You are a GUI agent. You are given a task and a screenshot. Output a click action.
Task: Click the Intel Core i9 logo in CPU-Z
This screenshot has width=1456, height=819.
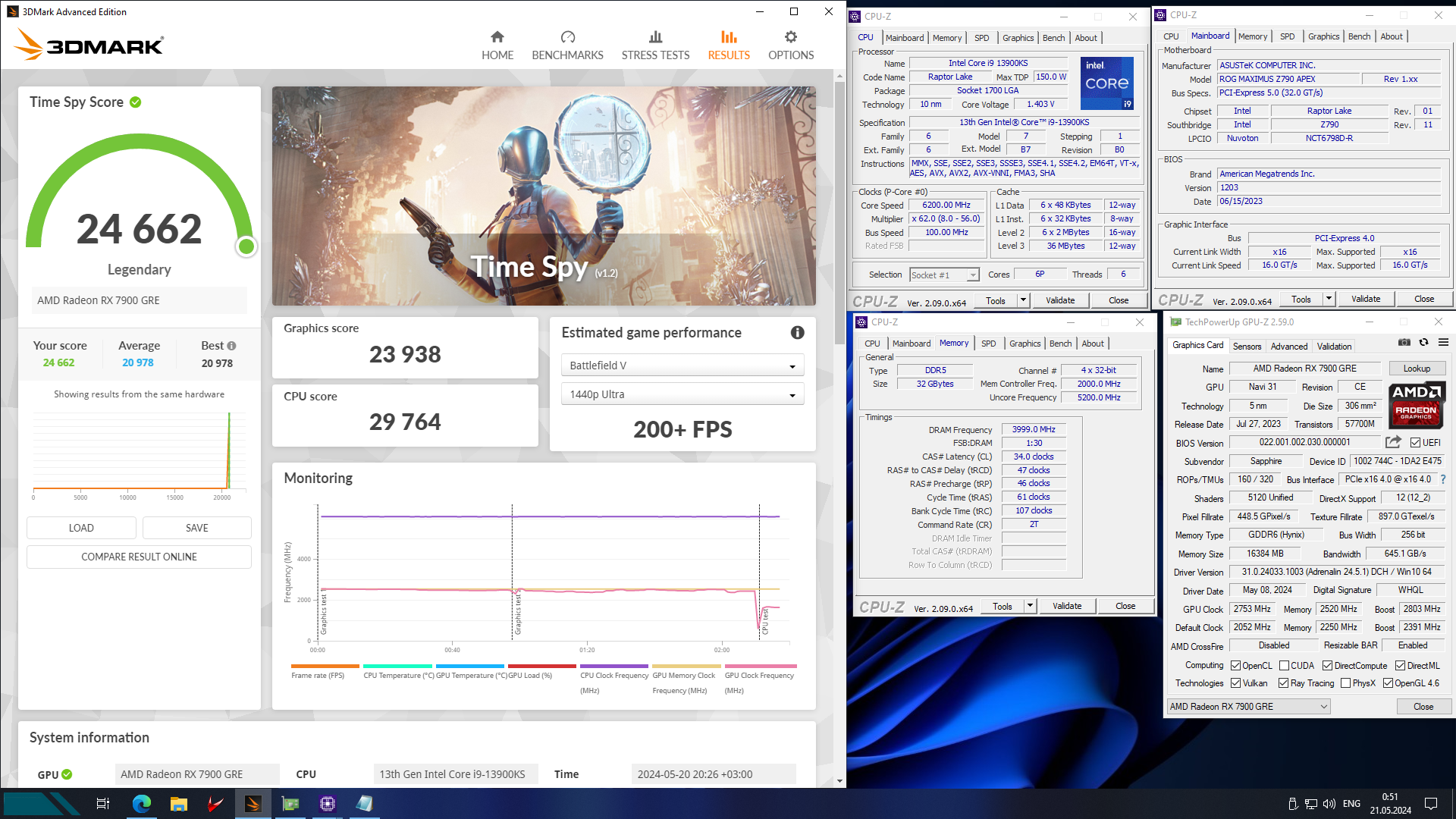[1106, 83]
